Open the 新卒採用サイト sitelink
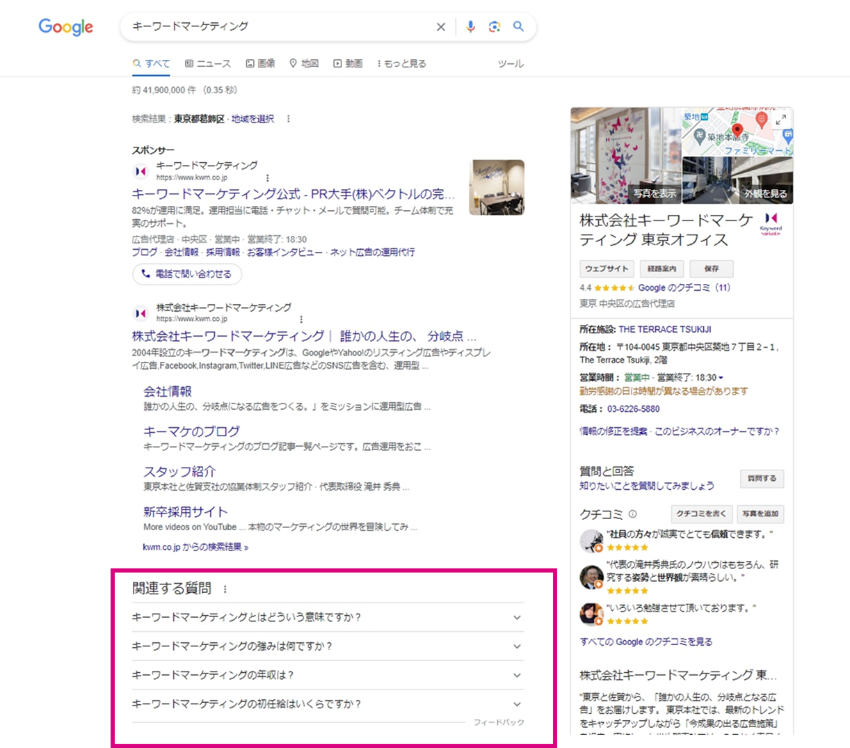Viewport: 850px width, 748px height. pos(185,512)
